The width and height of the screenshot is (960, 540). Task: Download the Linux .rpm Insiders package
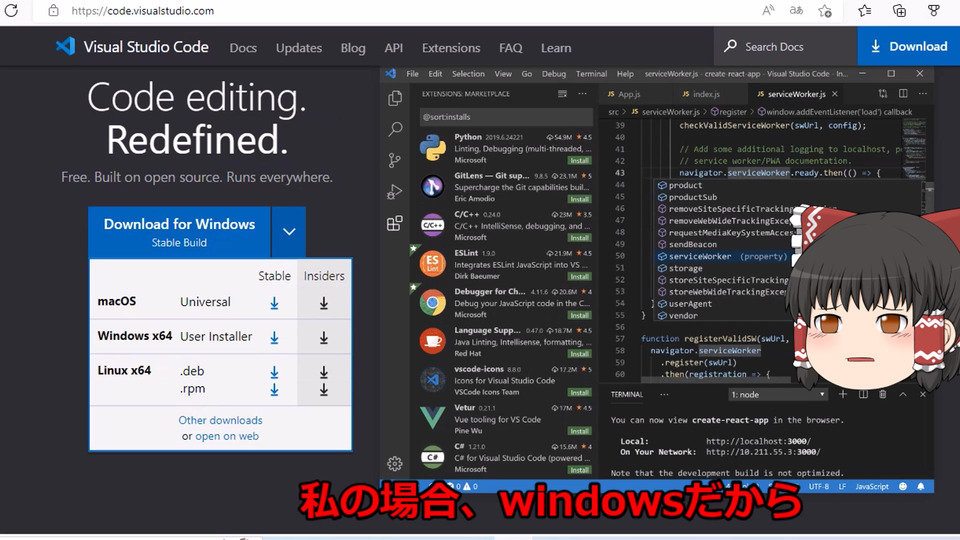click(324, 389)
